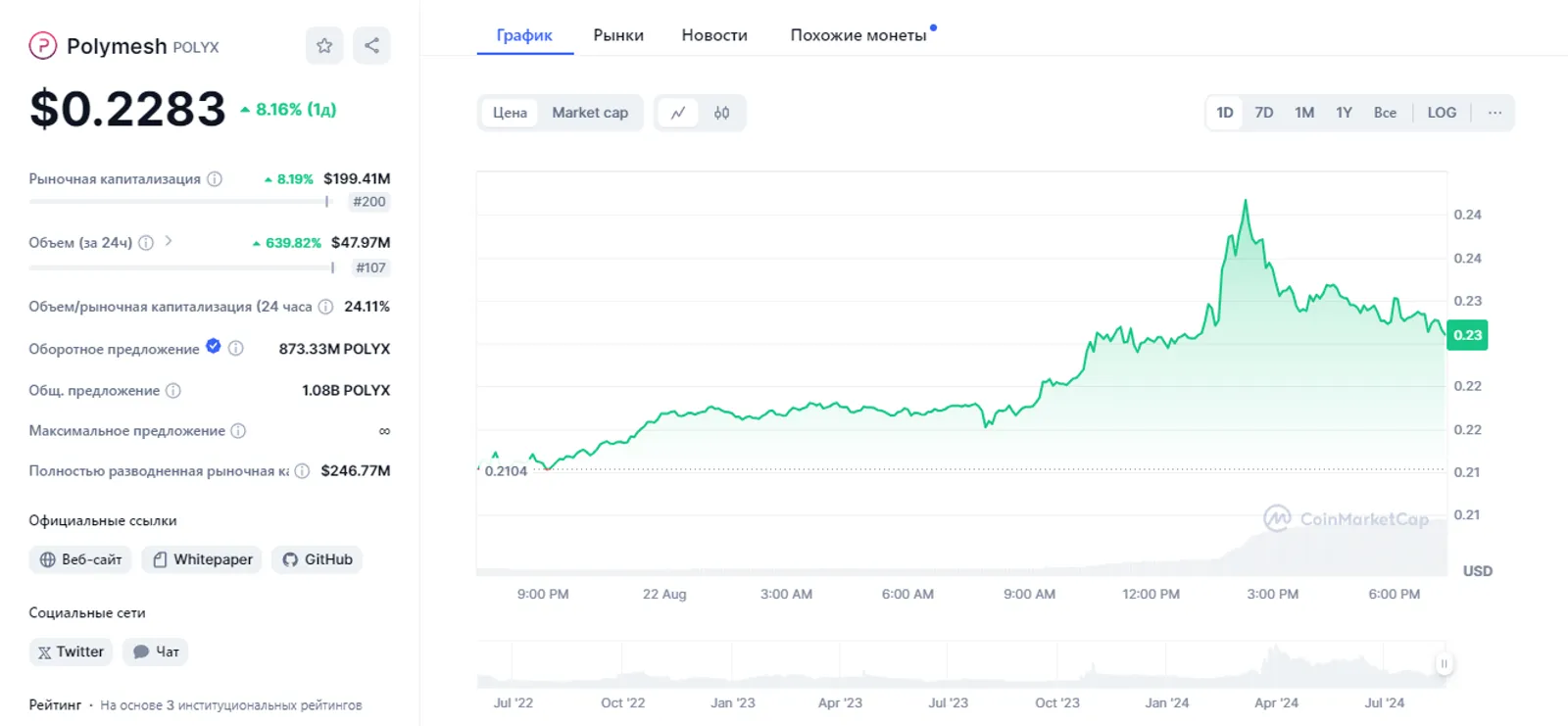Click the range handle on the mini timeline
1568x726 pixels.
click(x=1444, y=663)
